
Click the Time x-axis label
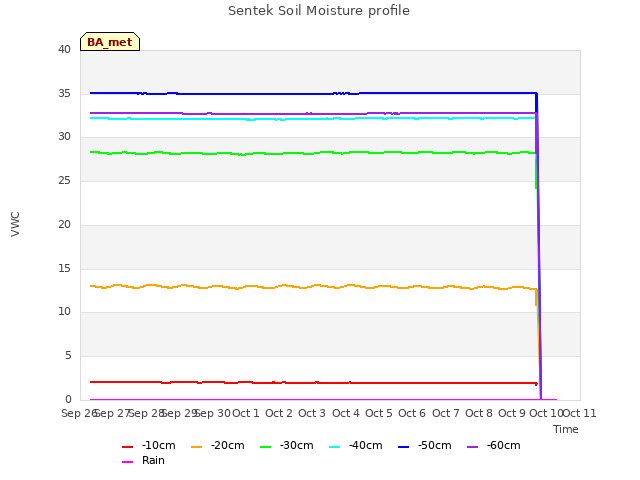[x=566, y=429]
